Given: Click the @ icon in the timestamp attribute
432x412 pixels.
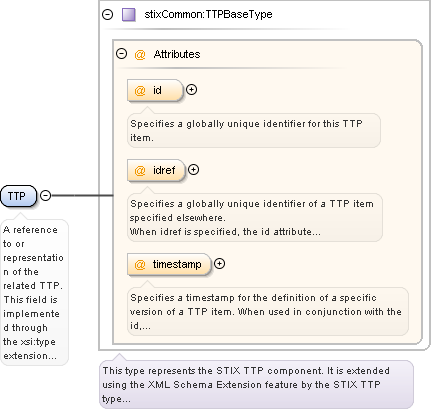Looking at the screenshot, I should click(x=140, y=265).
